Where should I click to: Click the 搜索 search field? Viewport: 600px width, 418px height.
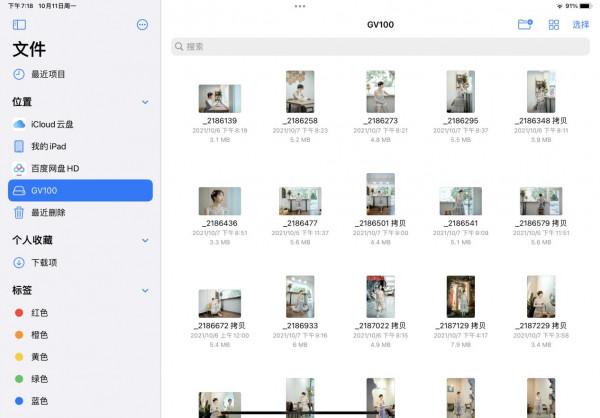coord(380,46)
